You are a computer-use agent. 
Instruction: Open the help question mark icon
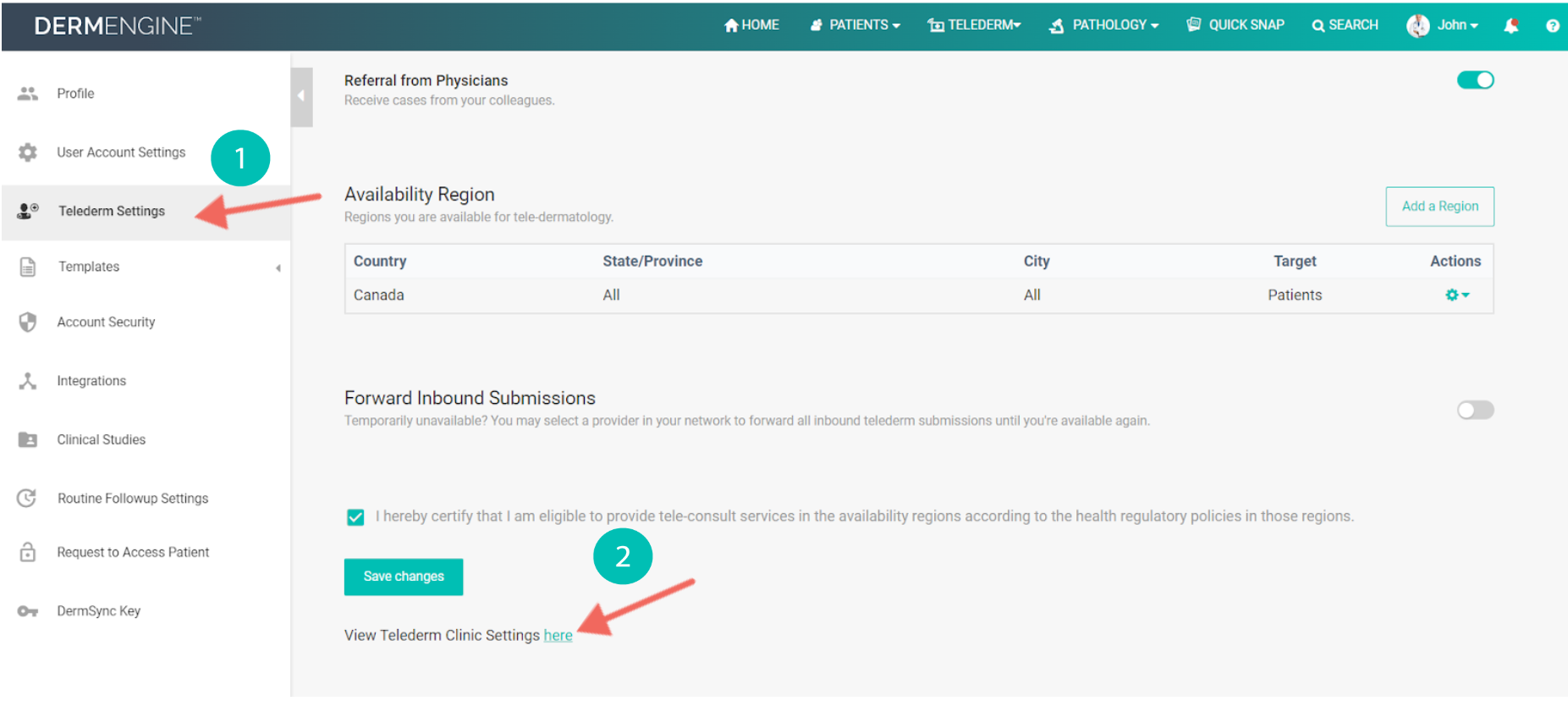[x=1552, y=25]
